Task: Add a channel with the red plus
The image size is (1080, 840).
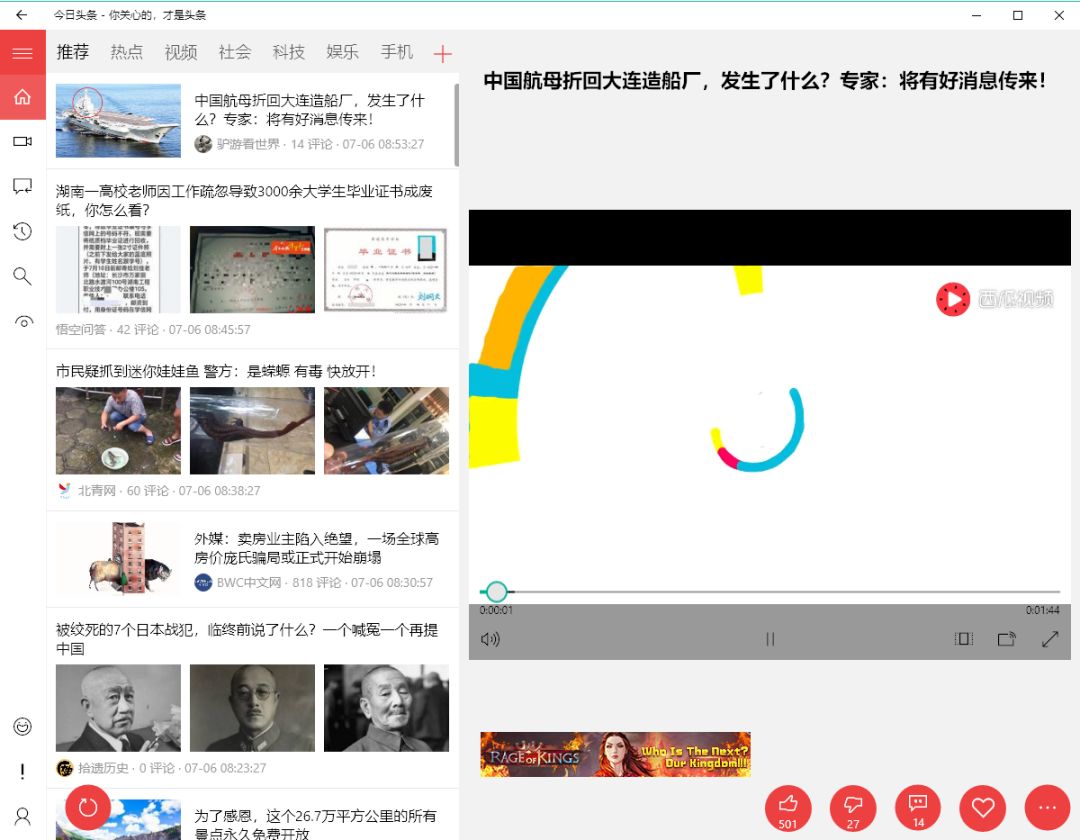Action: click(443, 53)
